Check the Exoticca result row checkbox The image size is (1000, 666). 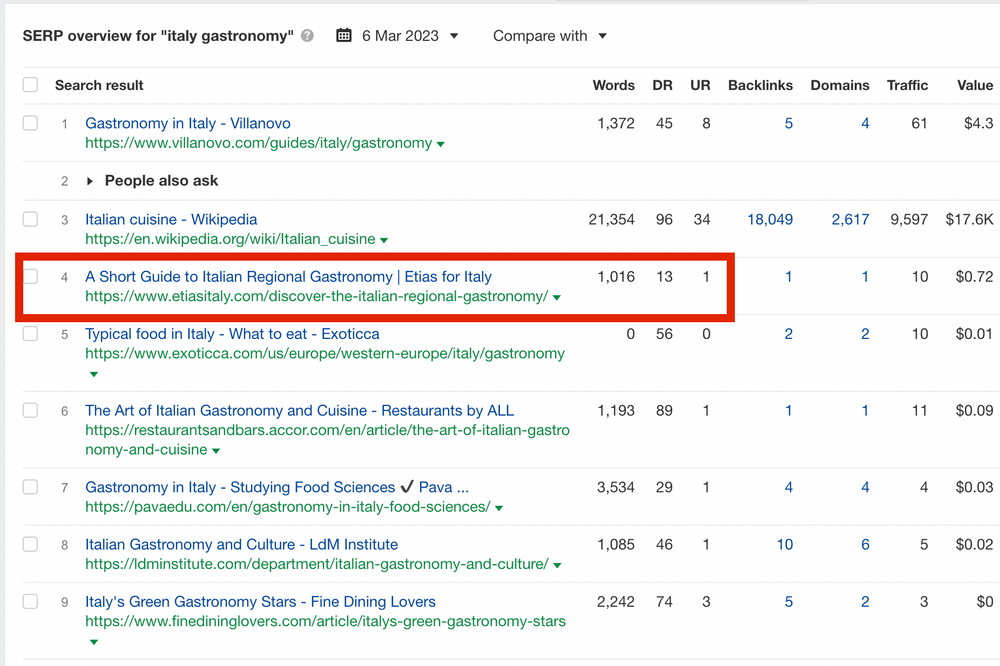[31, 334]
